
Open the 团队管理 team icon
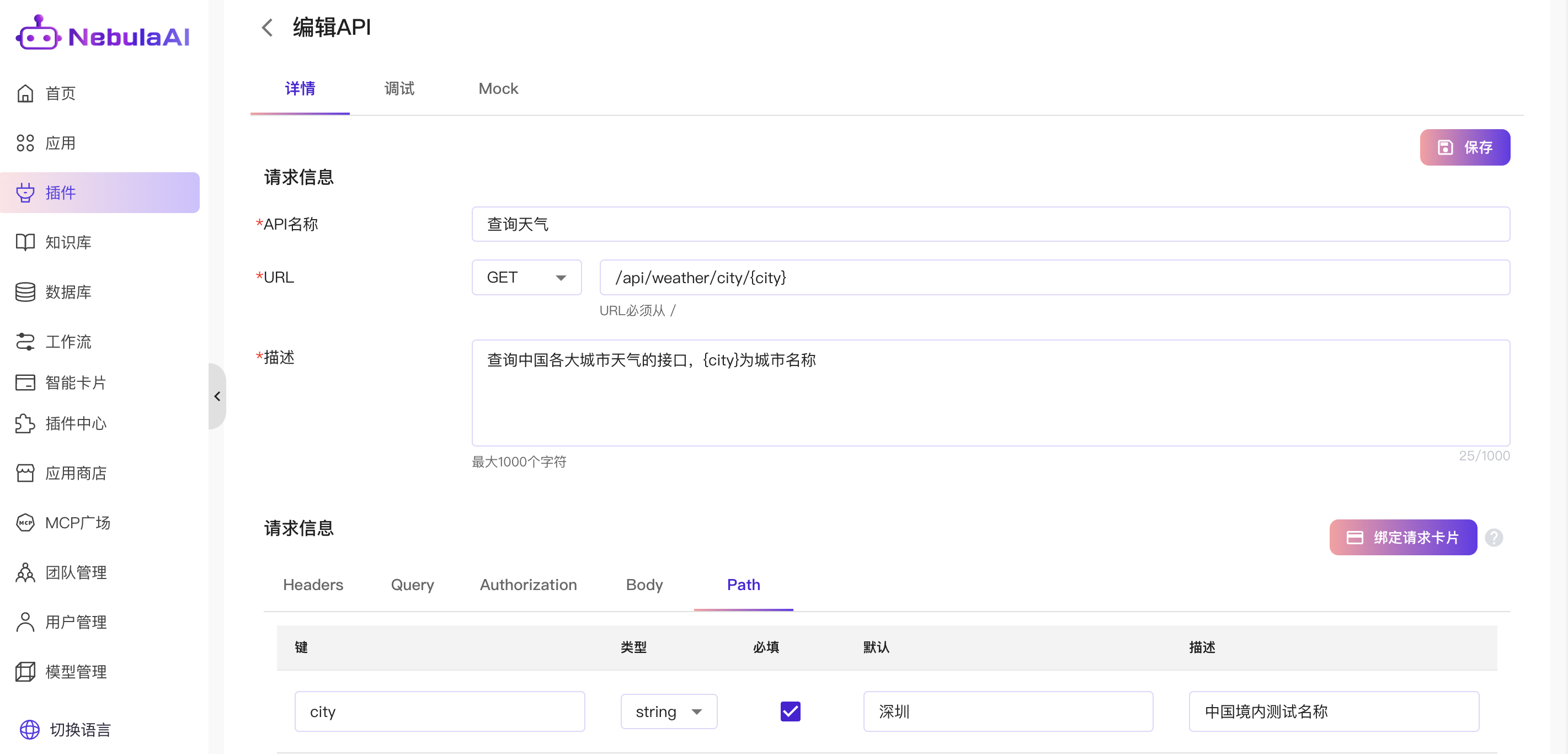(x=25, y=572)
